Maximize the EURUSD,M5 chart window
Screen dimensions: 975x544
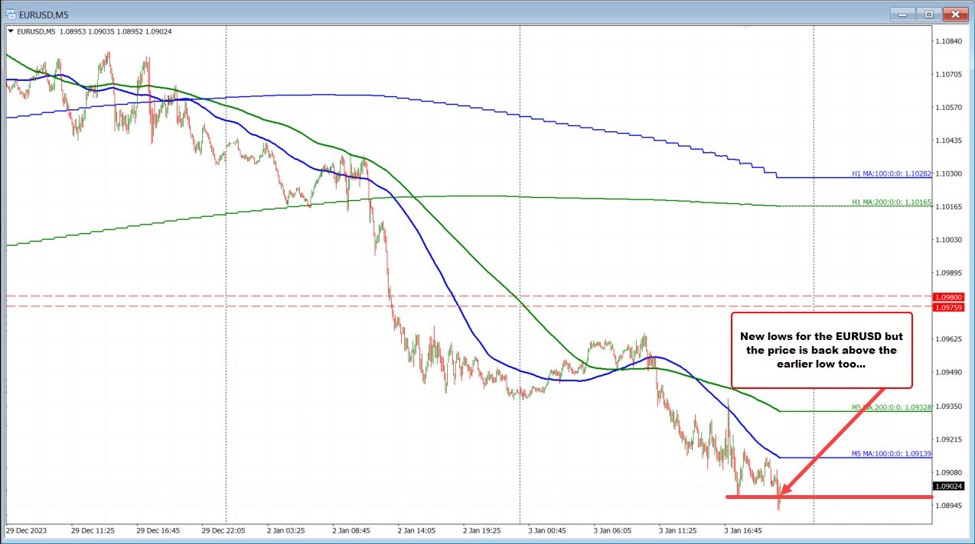click(928, 14)
